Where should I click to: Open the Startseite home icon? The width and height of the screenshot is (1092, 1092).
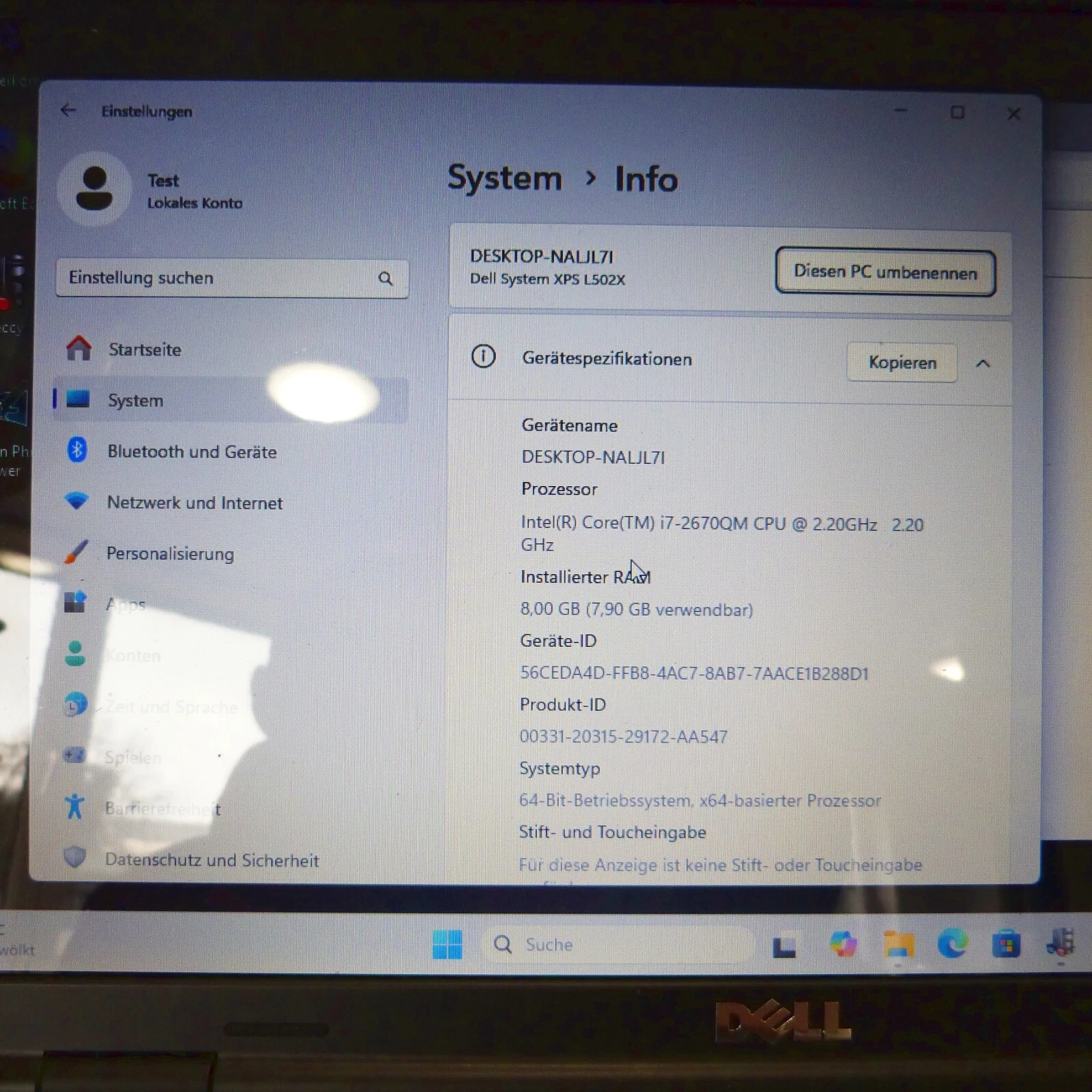tap(78, 348)
